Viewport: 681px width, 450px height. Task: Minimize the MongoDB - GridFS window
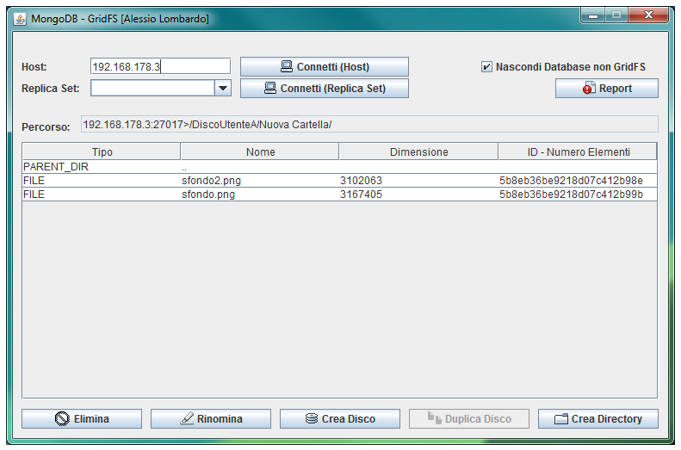[x=593, y=15]
